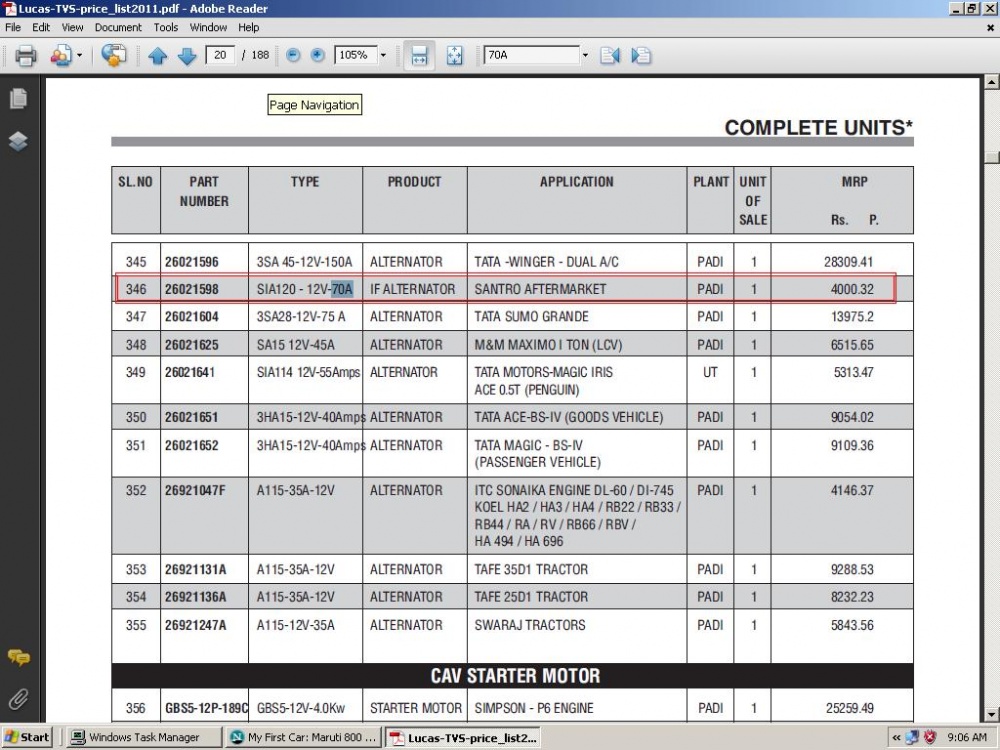Click part number 26921047F

tap(195, 490)
